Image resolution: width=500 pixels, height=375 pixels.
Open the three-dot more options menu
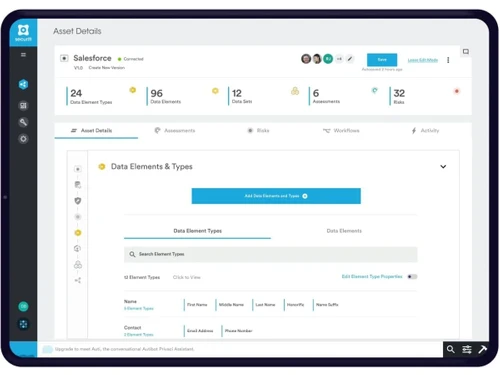coord(448,60)
